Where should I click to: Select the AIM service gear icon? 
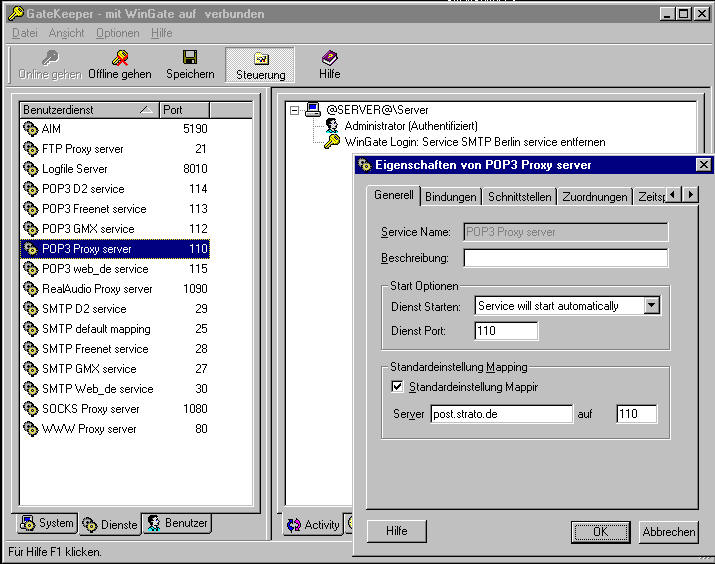[30, 129]
